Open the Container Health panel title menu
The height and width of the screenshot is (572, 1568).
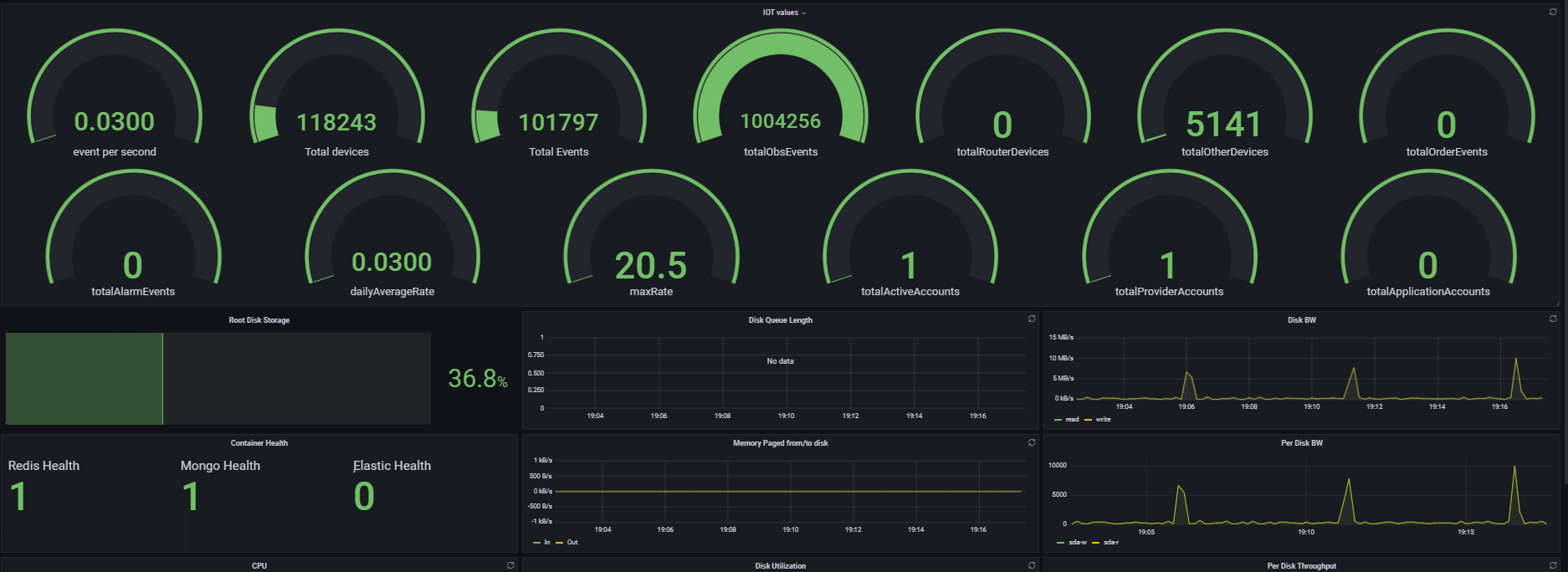click(x=259, y=443)
